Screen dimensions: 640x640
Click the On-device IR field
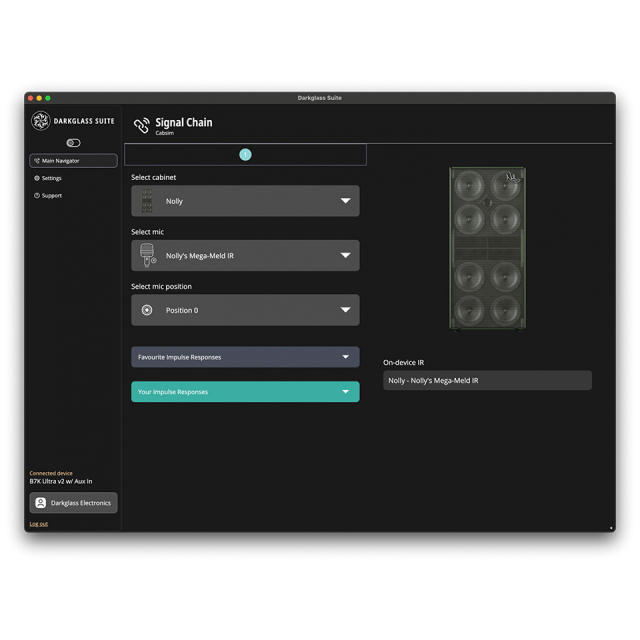487,380
